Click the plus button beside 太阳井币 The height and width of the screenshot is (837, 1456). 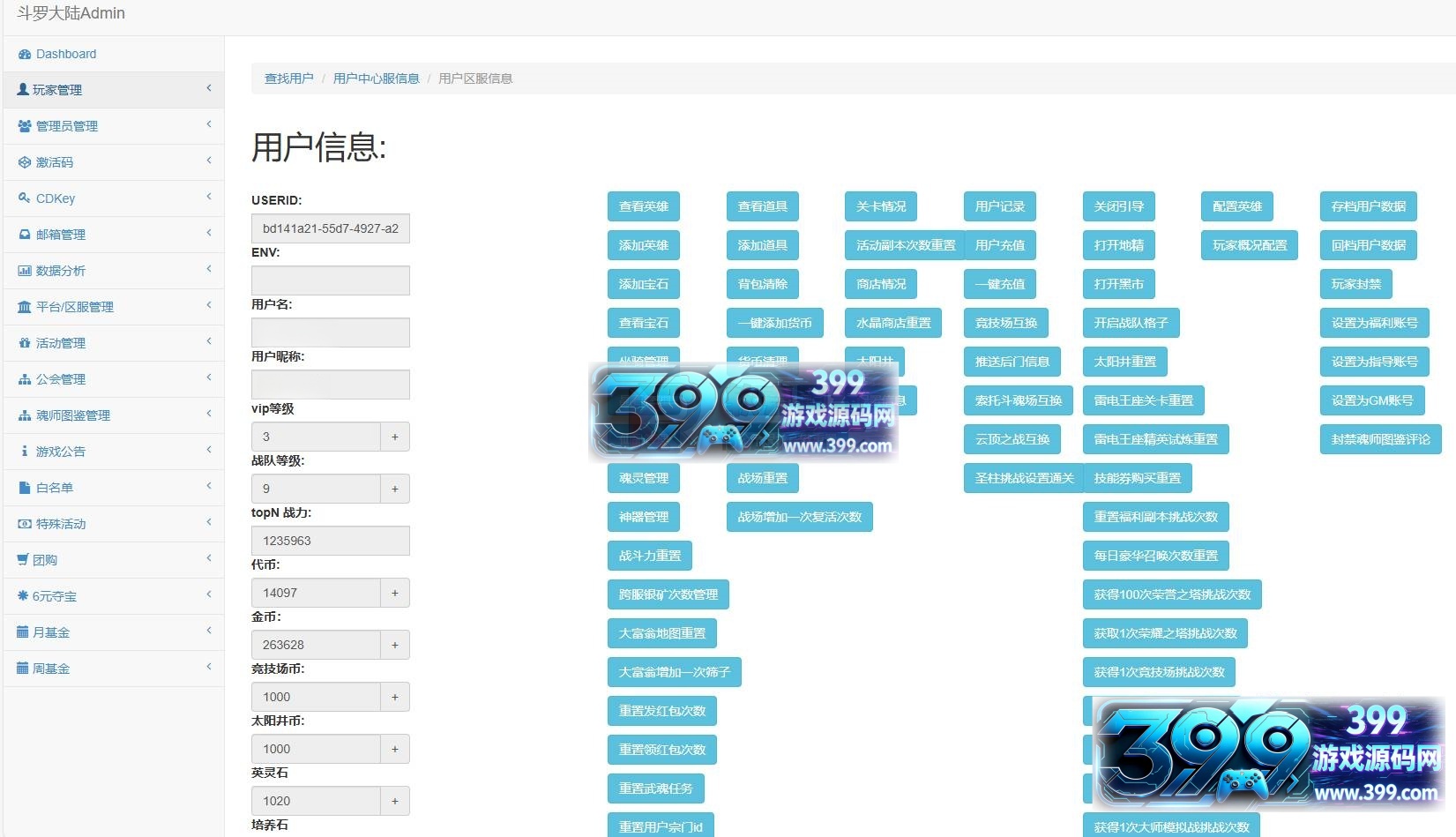tap(395, 749)
